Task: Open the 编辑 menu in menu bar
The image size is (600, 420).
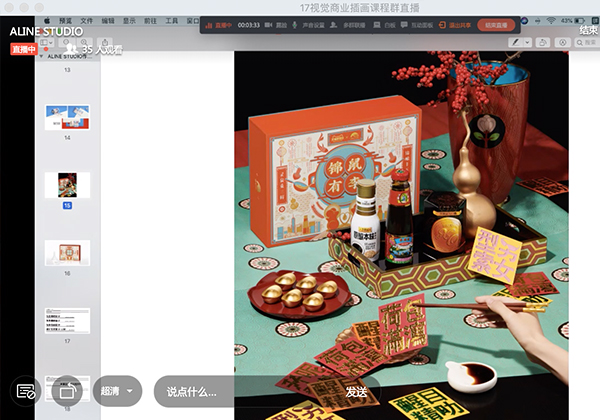Action: 108,19
